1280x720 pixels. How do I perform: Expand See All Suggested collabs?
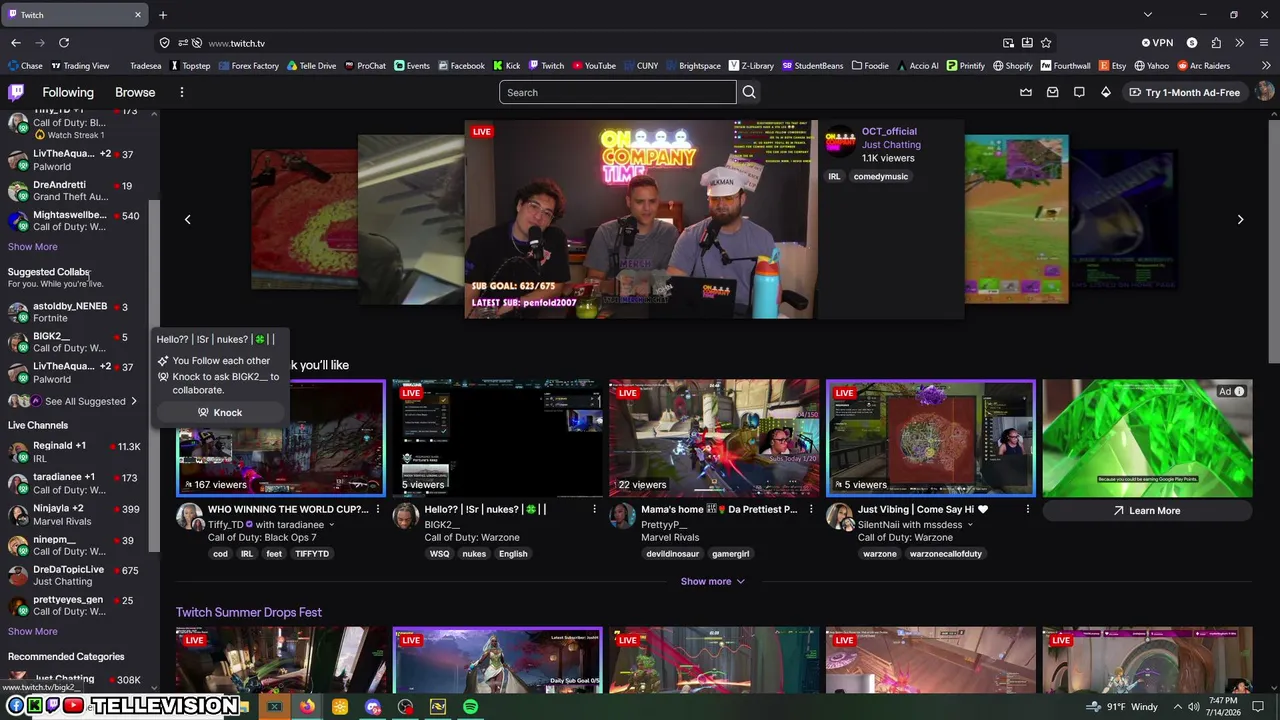coord(85,401)
